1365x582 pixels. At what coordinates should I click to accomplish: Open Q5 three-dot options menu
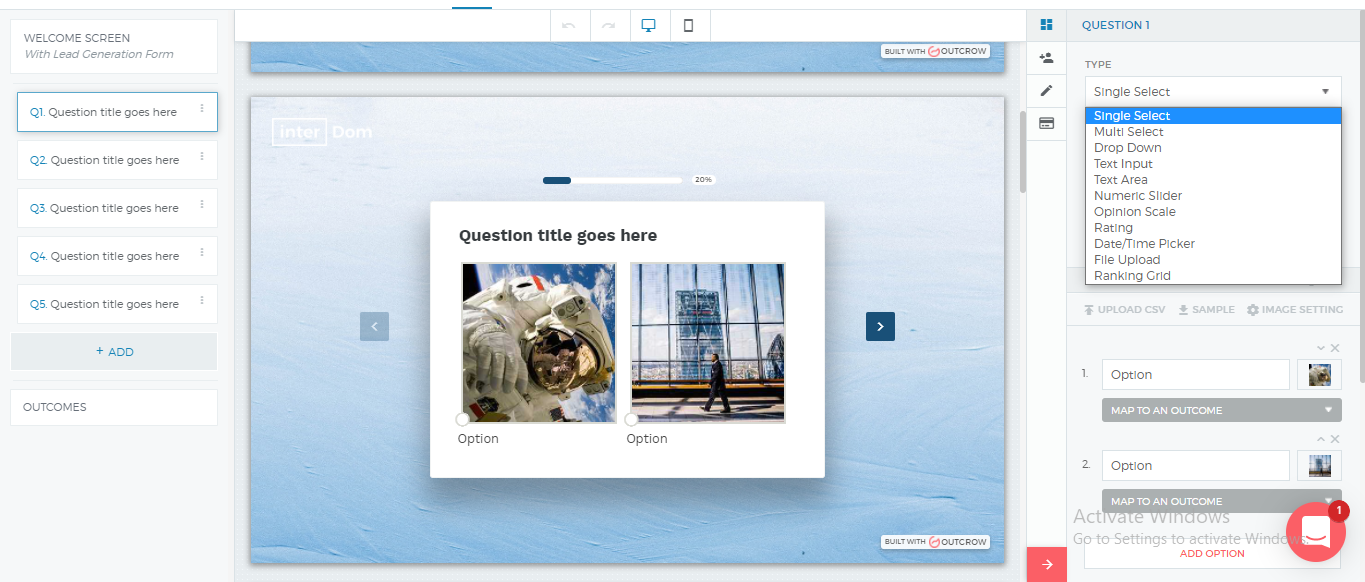[202, 300]
